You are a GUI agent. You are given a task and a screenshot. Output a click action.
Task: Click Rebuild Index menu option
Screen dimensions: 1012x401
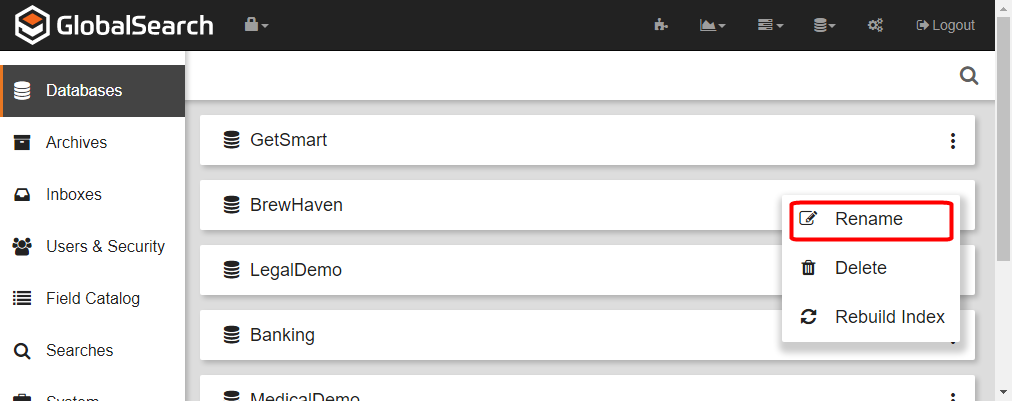pyautogui.click(x=889, y=317)
